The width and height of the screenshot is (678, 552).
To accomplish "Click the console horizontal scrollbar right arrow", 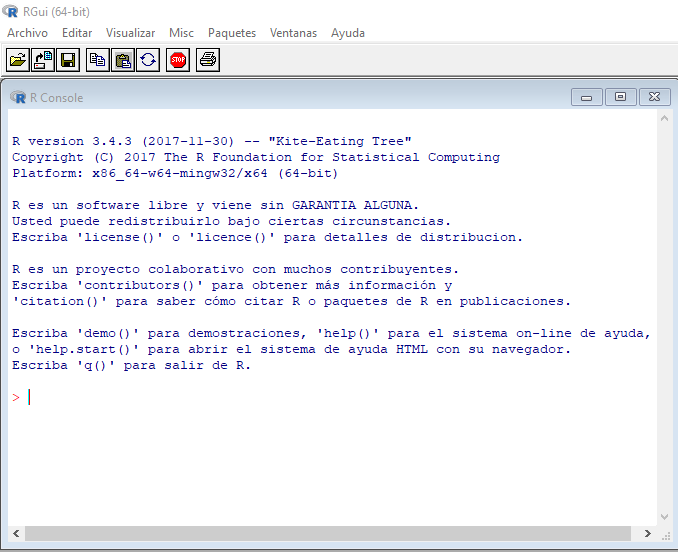I will point(648,534).
